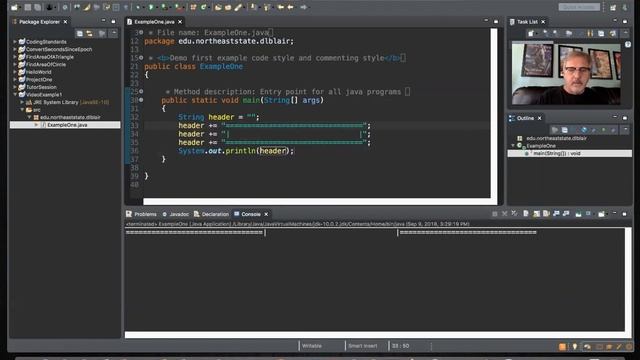Screen dimensions: 640x360
Task: Click the System.out.println(header) line in the editor
Action: coord(236,151)
